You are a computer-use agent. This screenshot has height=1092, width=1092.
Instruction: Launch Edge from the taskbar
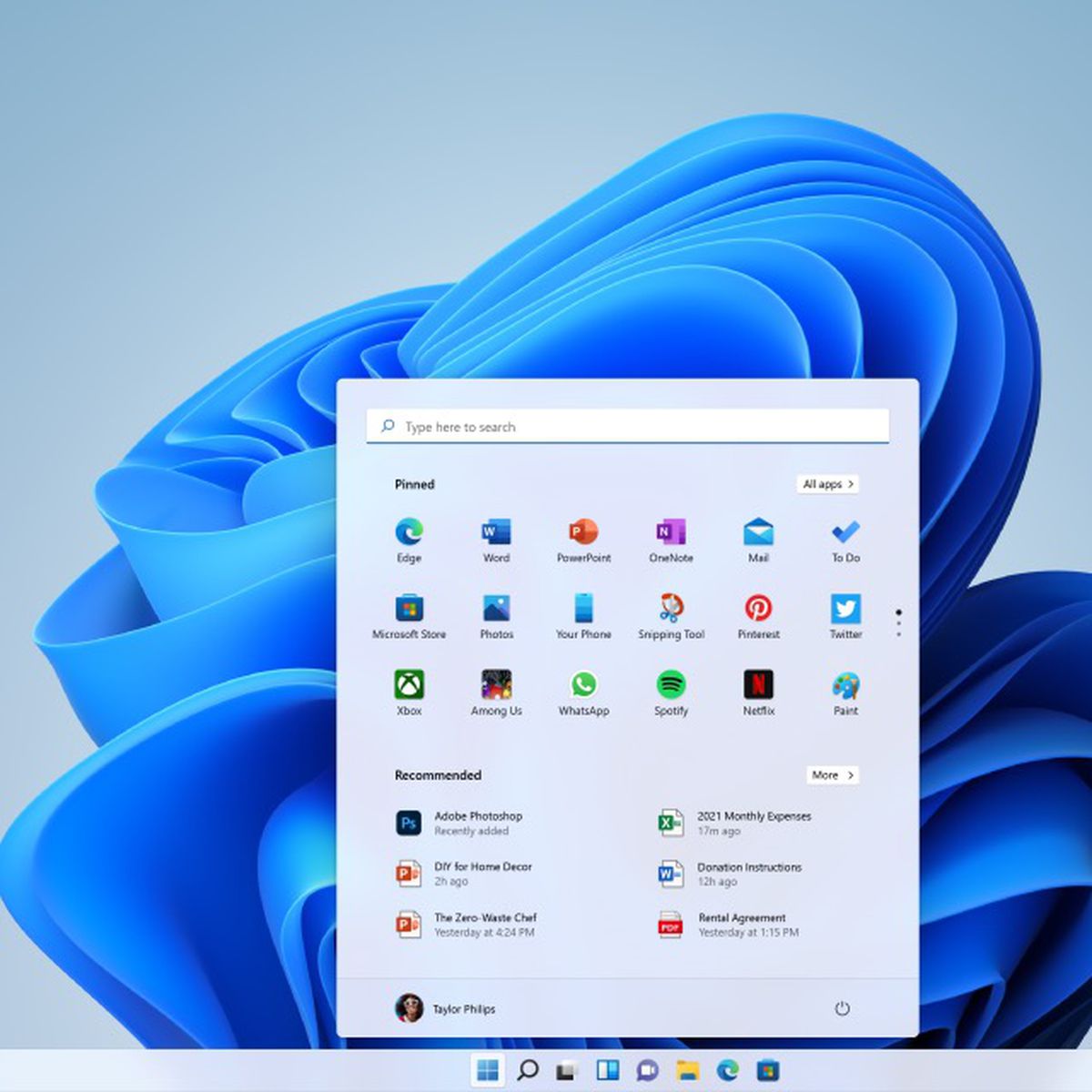[x=728, y=1070]
